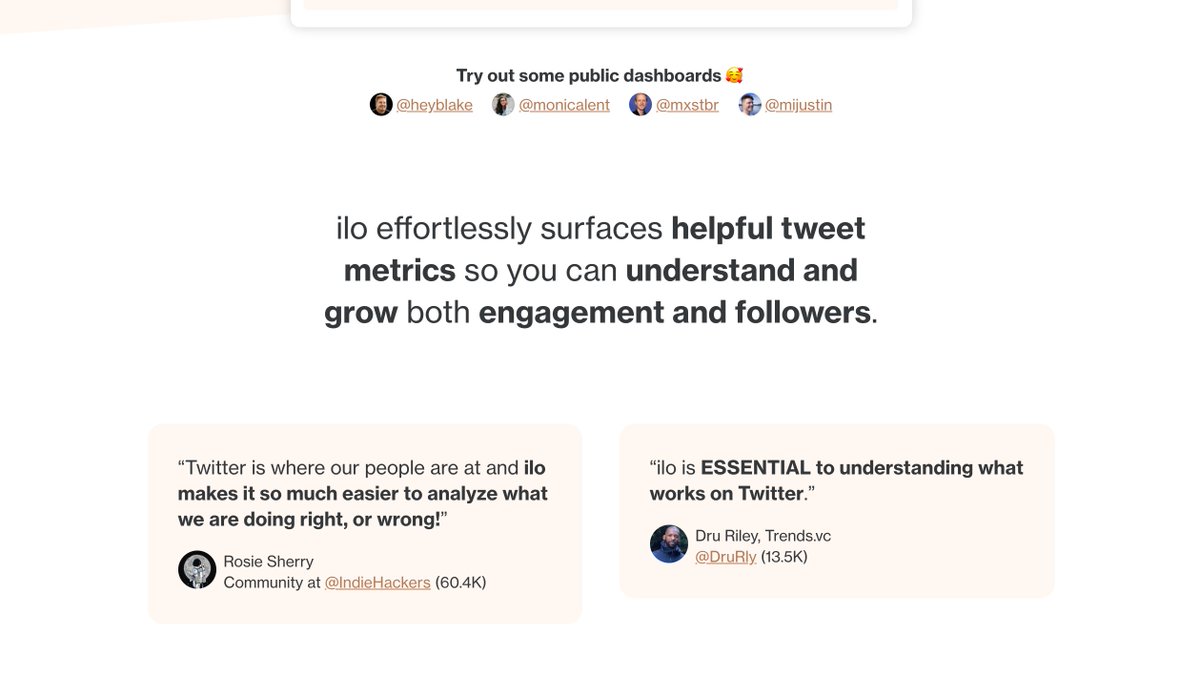Image resolution: width=1200 pixels, height=675 pixels.
Task: Click the monicalent profile avatar
Action: [x=503, y=105]
